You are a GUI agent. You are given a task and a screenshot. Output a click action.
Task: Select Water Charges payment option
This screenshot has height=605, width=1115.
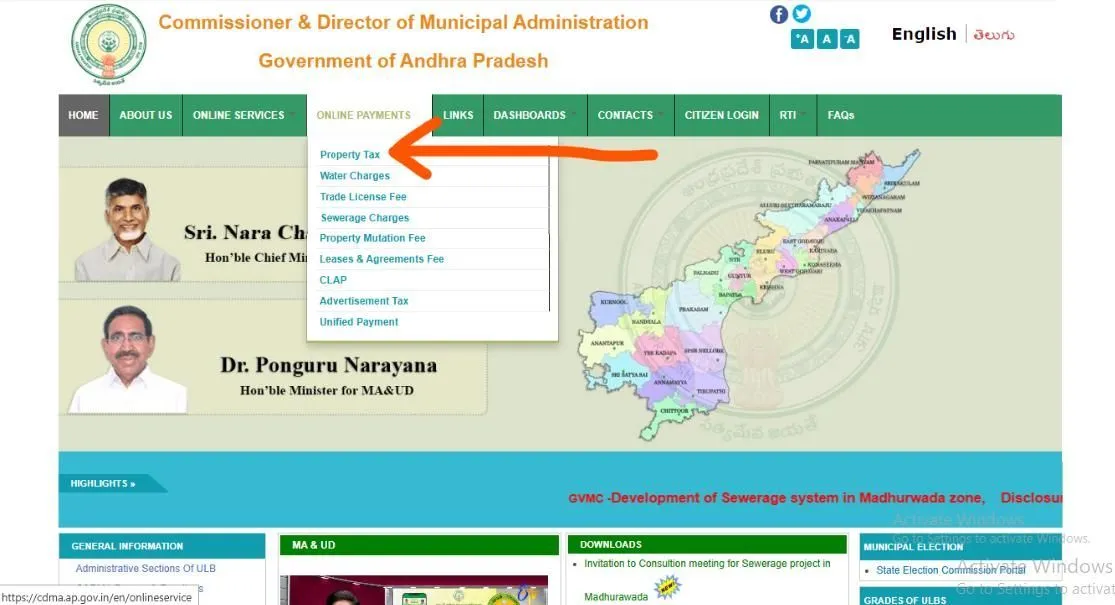click(x=354, y=175)
